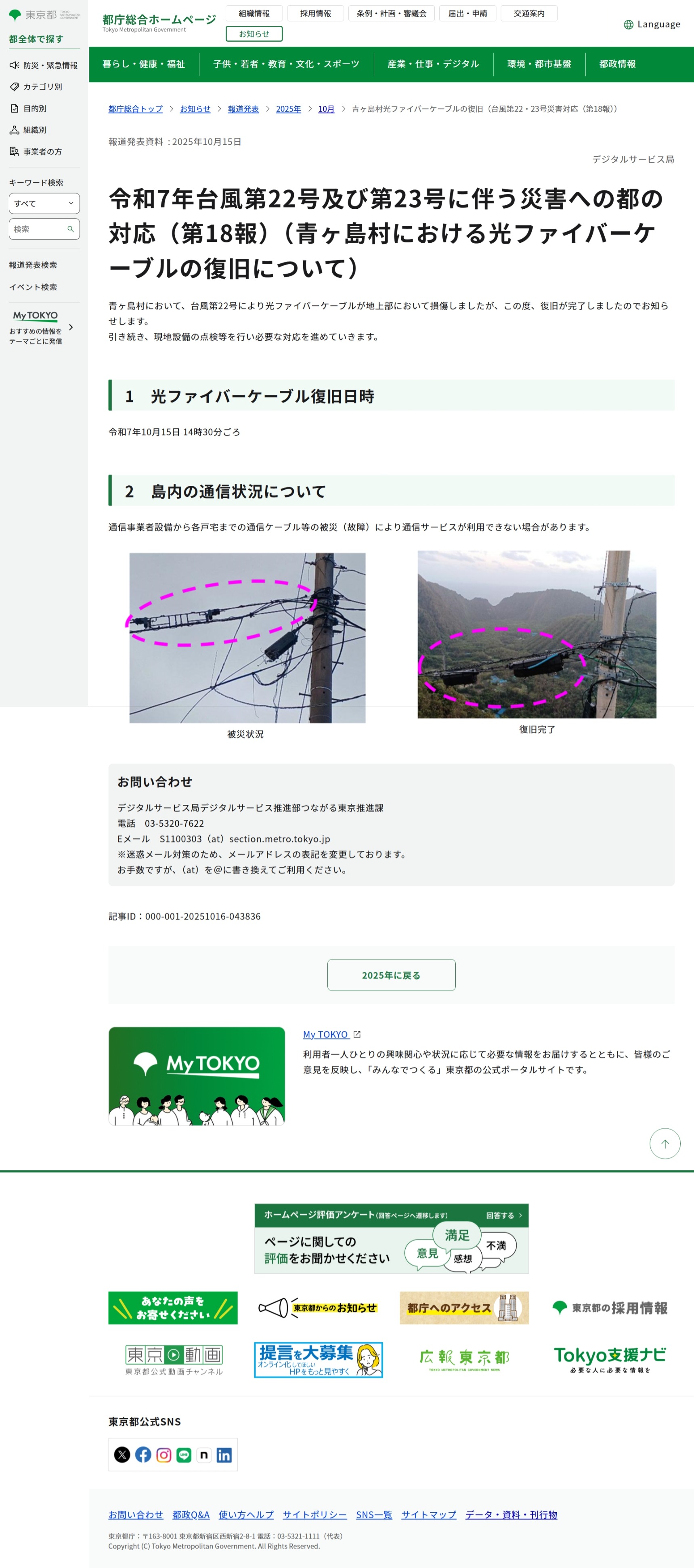Enlarge the 被災状況 damaged cable photo

click(247, 637)
